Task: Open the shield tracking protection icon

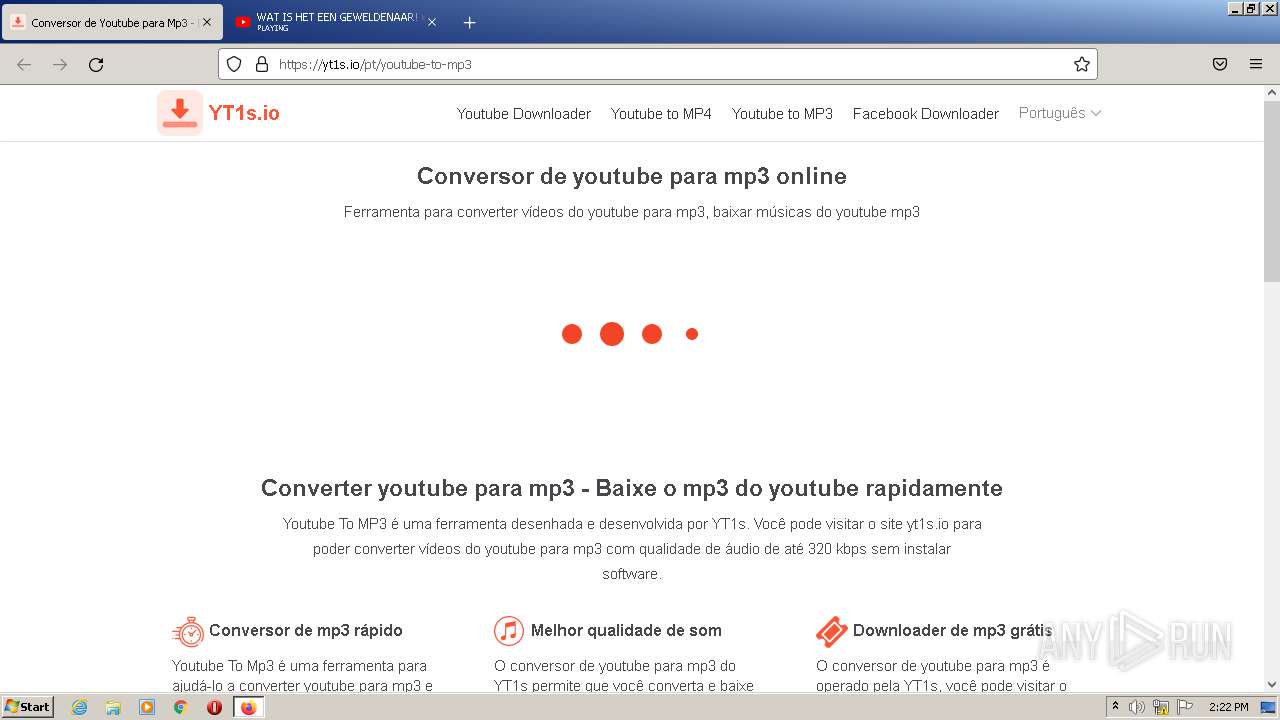Action: click(234, 64)
